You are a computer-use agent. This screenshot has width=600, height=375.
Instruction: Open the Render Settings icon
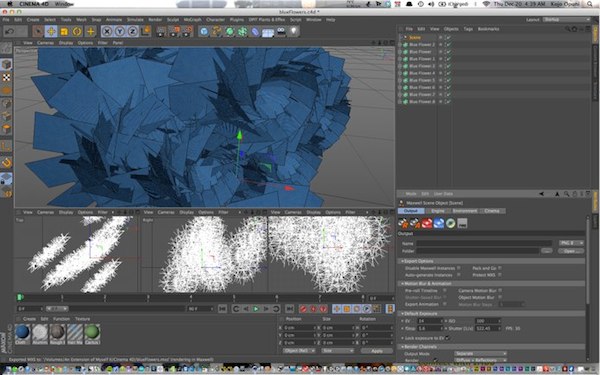pos(188,31)
